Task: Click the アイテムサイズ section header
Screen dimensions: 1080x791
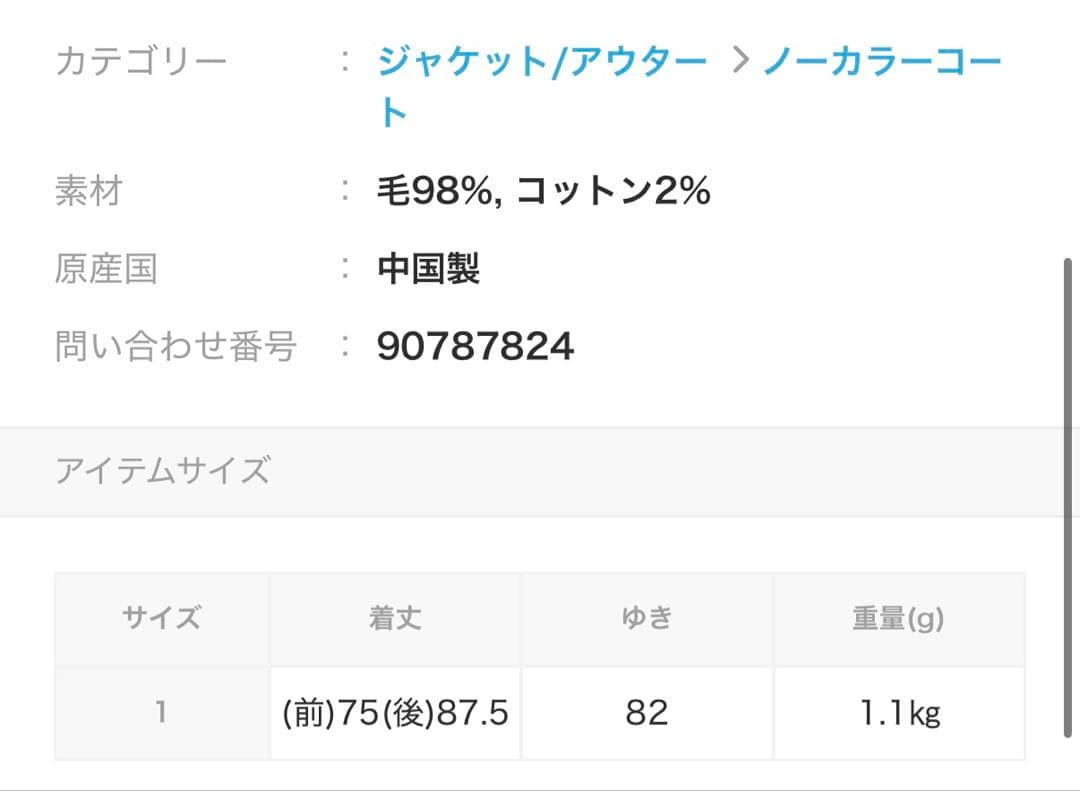Action: pos(162,470)
